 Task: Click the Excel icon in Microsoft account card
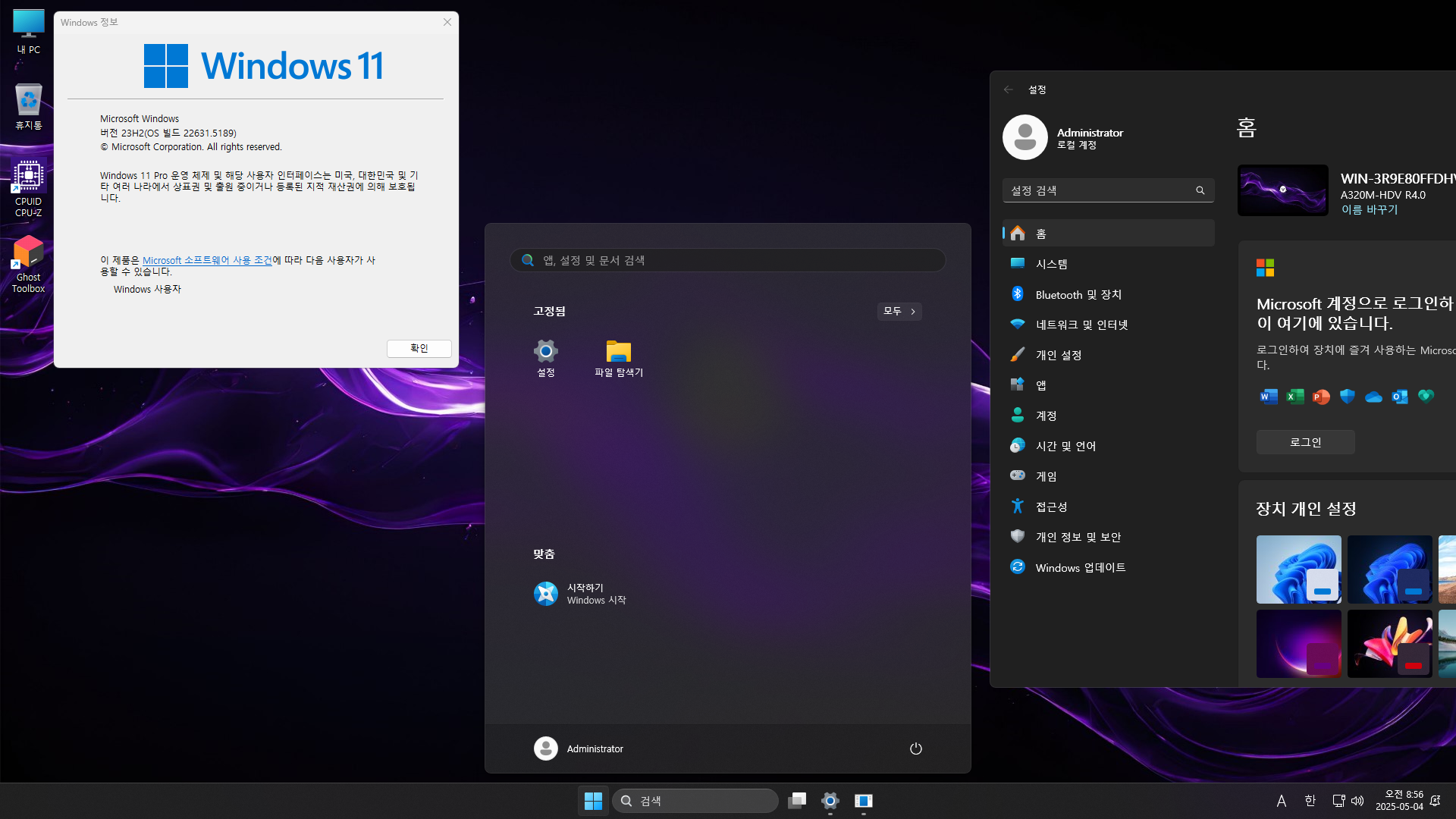[x=1295, y=397]
